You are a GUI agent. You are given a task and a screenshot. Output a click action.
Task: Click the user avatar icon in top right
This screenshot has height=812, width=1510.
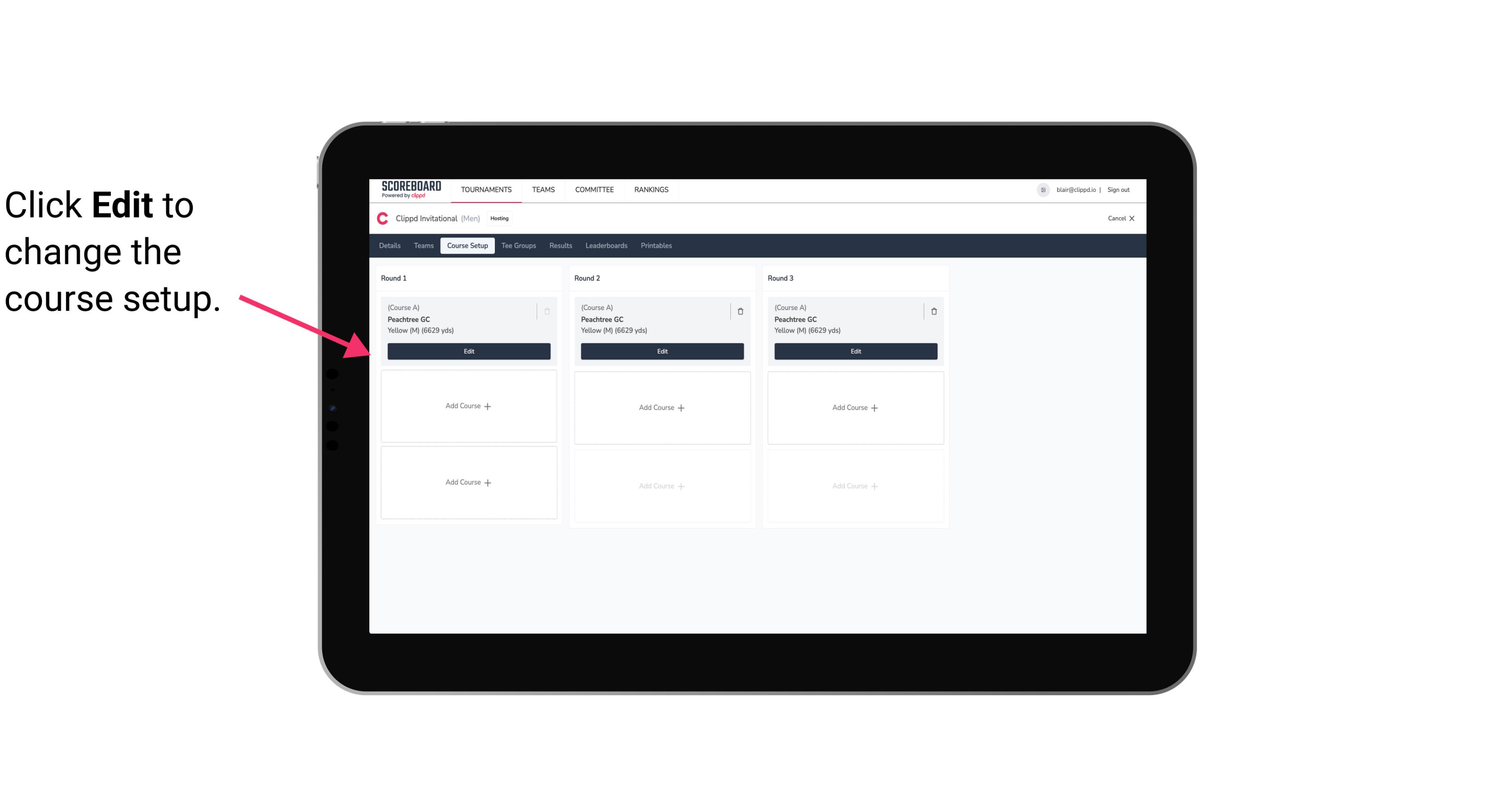coord(1043,189)
